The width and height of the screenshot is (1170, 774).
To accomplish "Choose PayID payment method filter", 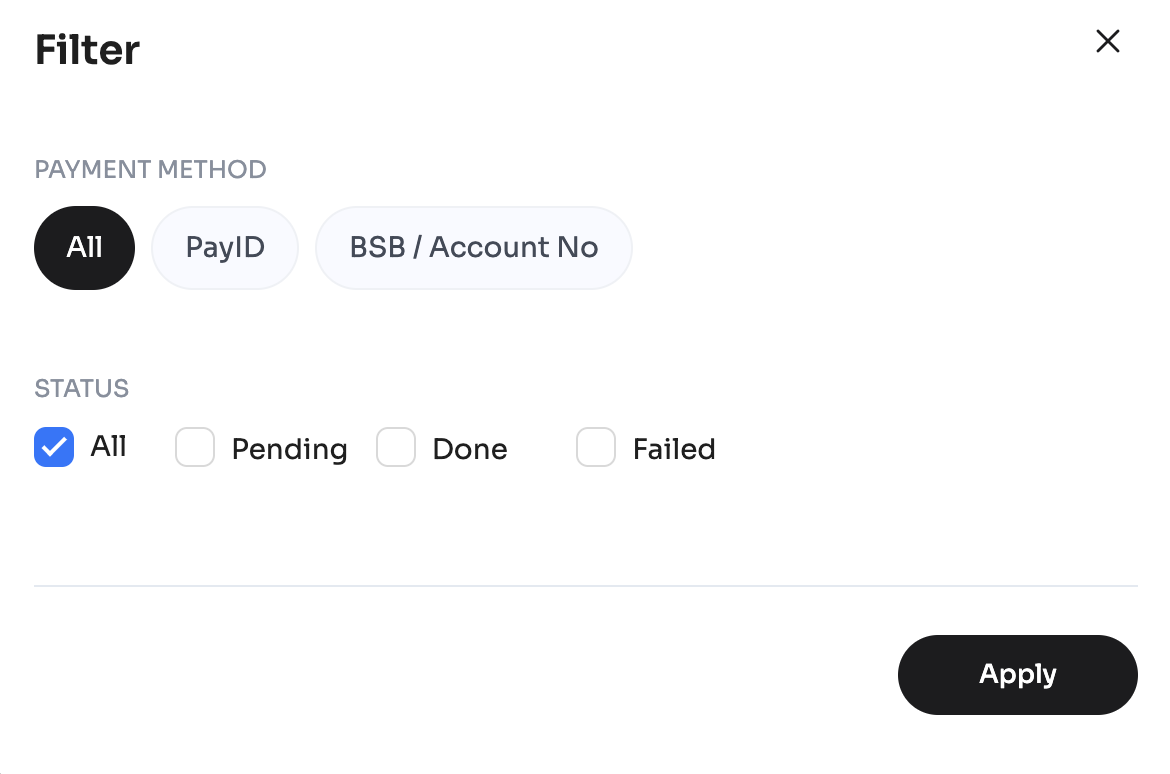I will pyautogui.click(x=225, y=248).
